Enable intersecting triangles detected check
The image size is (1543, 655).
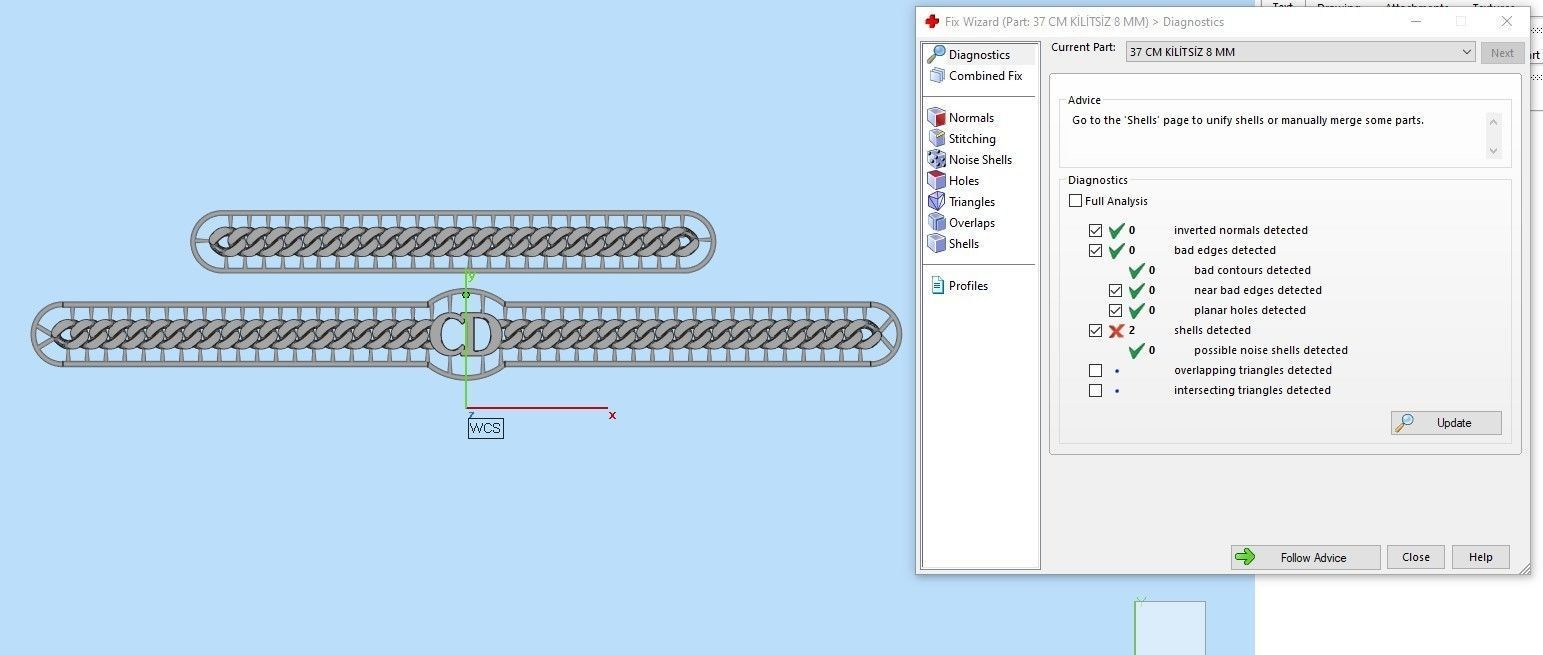coord(1096,391)
